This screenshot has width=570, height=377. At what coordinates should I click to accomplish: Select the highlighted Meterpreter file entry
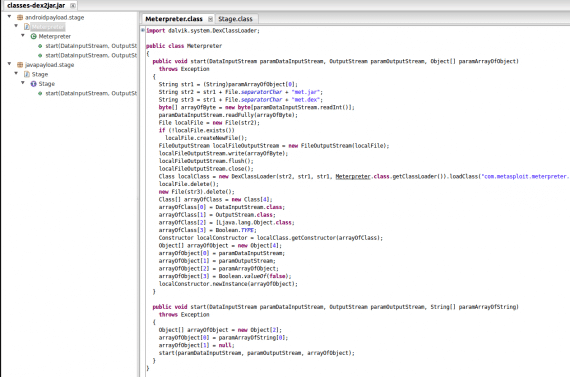coord(48,27)
